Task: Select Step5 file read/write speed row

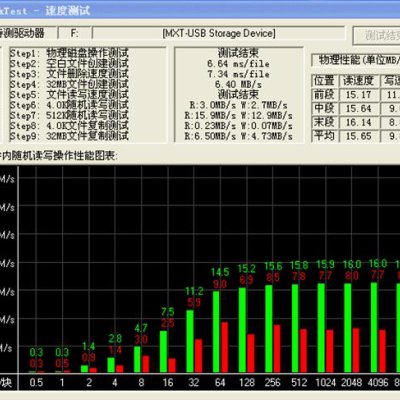Action: click(x=69, y=94)
